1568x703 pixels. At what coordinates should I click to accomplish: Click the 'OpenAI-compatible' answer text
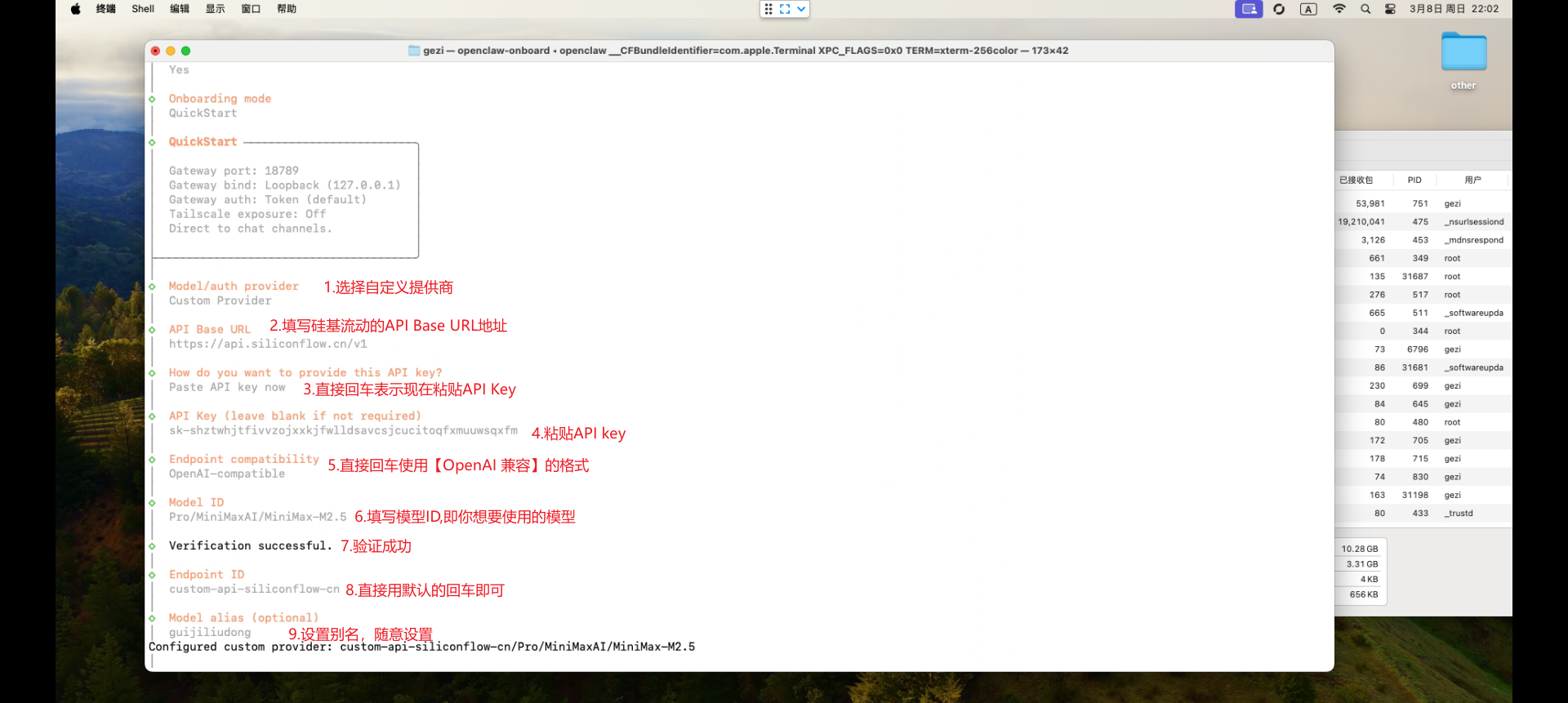(227, 474)
